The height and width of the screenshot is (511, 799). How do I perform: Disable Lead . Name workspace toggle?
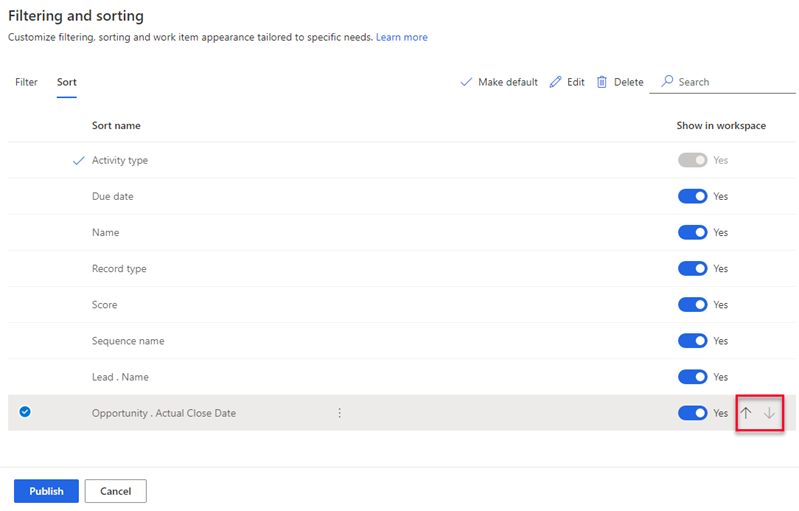693,377
